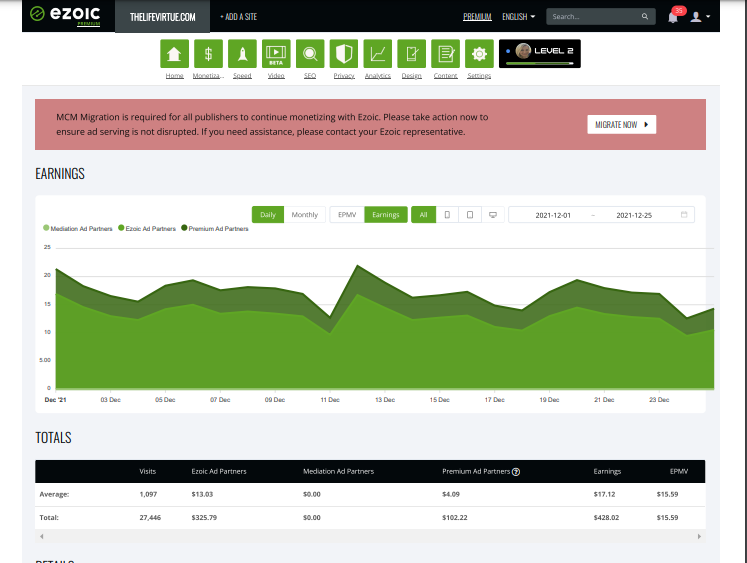Open the Analytics chart icon
This screenshot has width=747, height=563.
pos(377,54)
